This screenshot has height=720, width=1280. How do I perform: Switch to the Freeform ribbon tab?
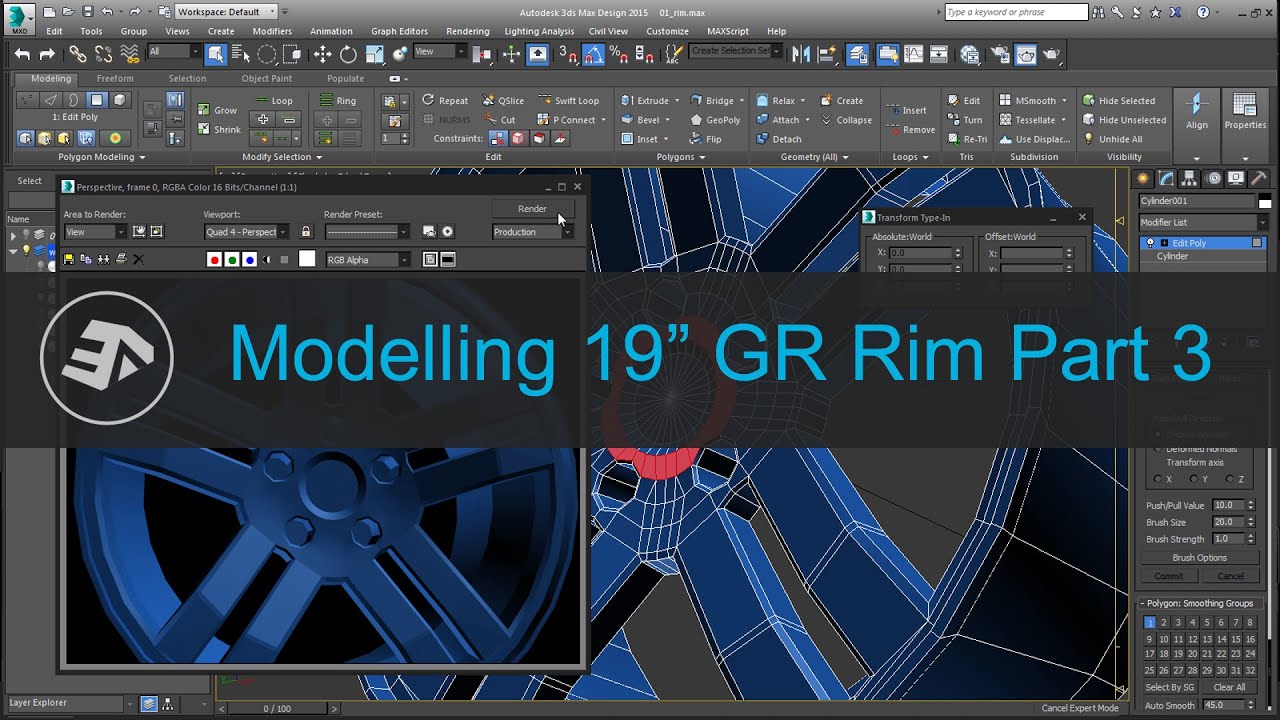click(x=115, y=78)
